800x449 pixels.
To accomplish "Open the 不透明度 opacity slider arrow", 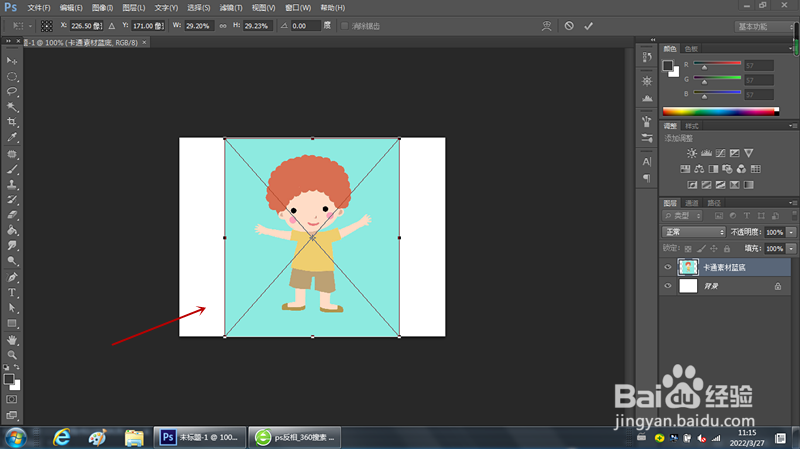I will tap(791, 232).
